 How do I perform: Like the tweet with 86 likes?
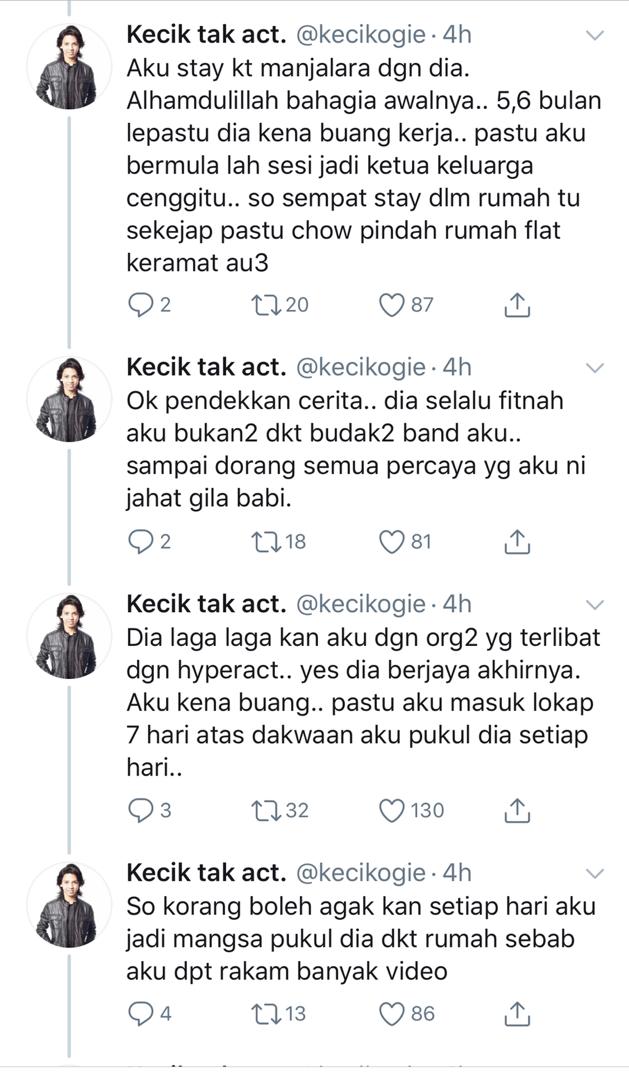391,1014
